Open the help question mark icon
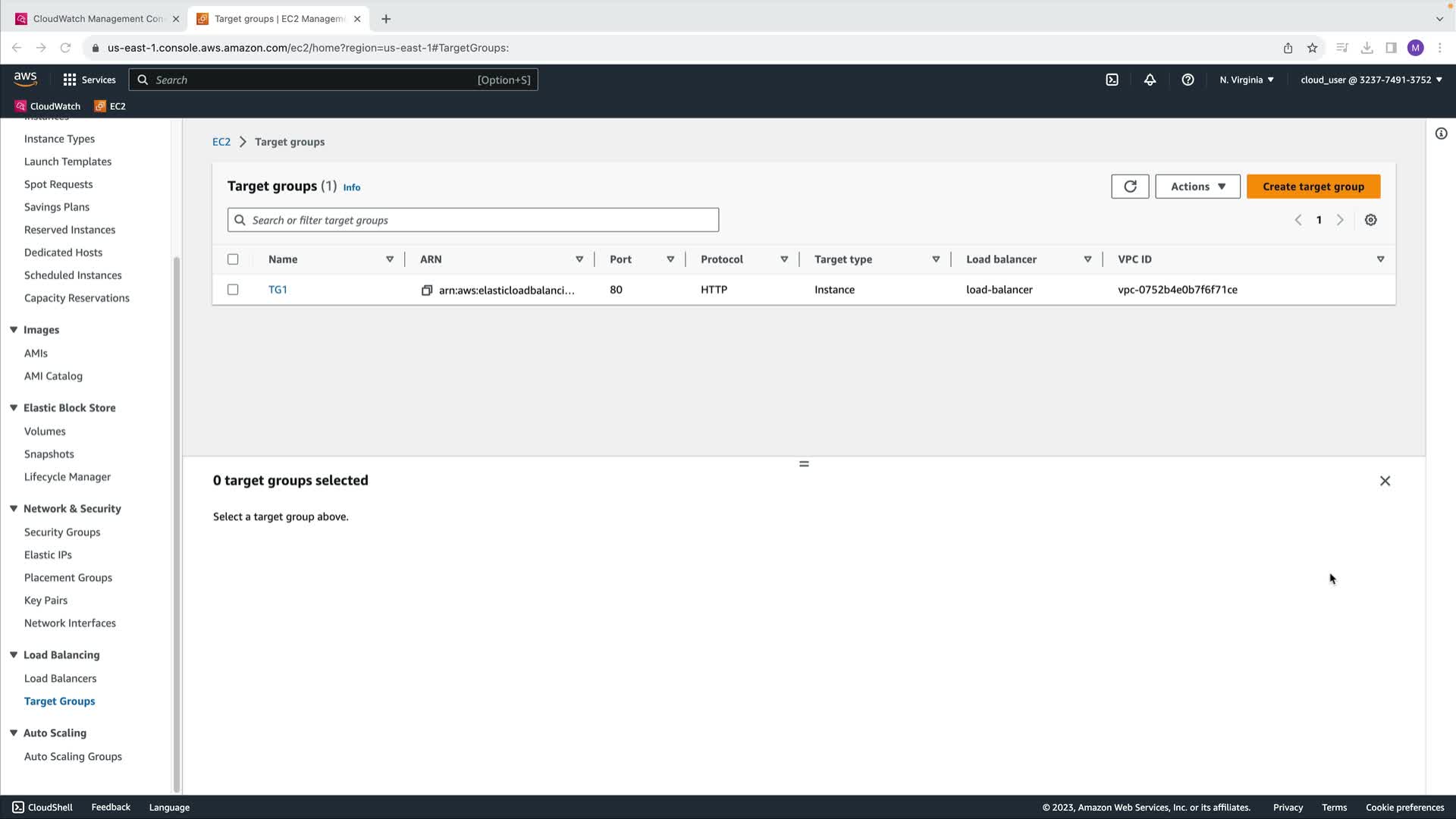Viewport: 1456px width, 819px height. click(1188, 80)
